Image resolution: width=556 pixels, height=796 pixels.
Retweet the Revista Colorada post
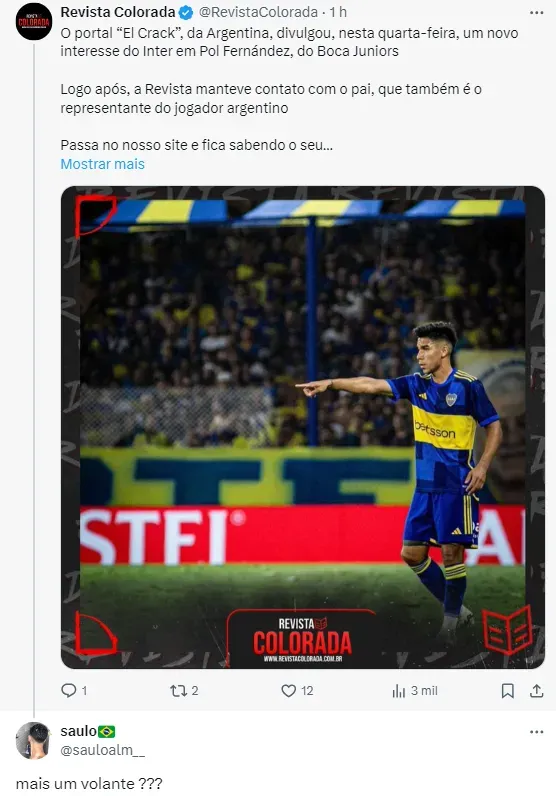[178, 690]
